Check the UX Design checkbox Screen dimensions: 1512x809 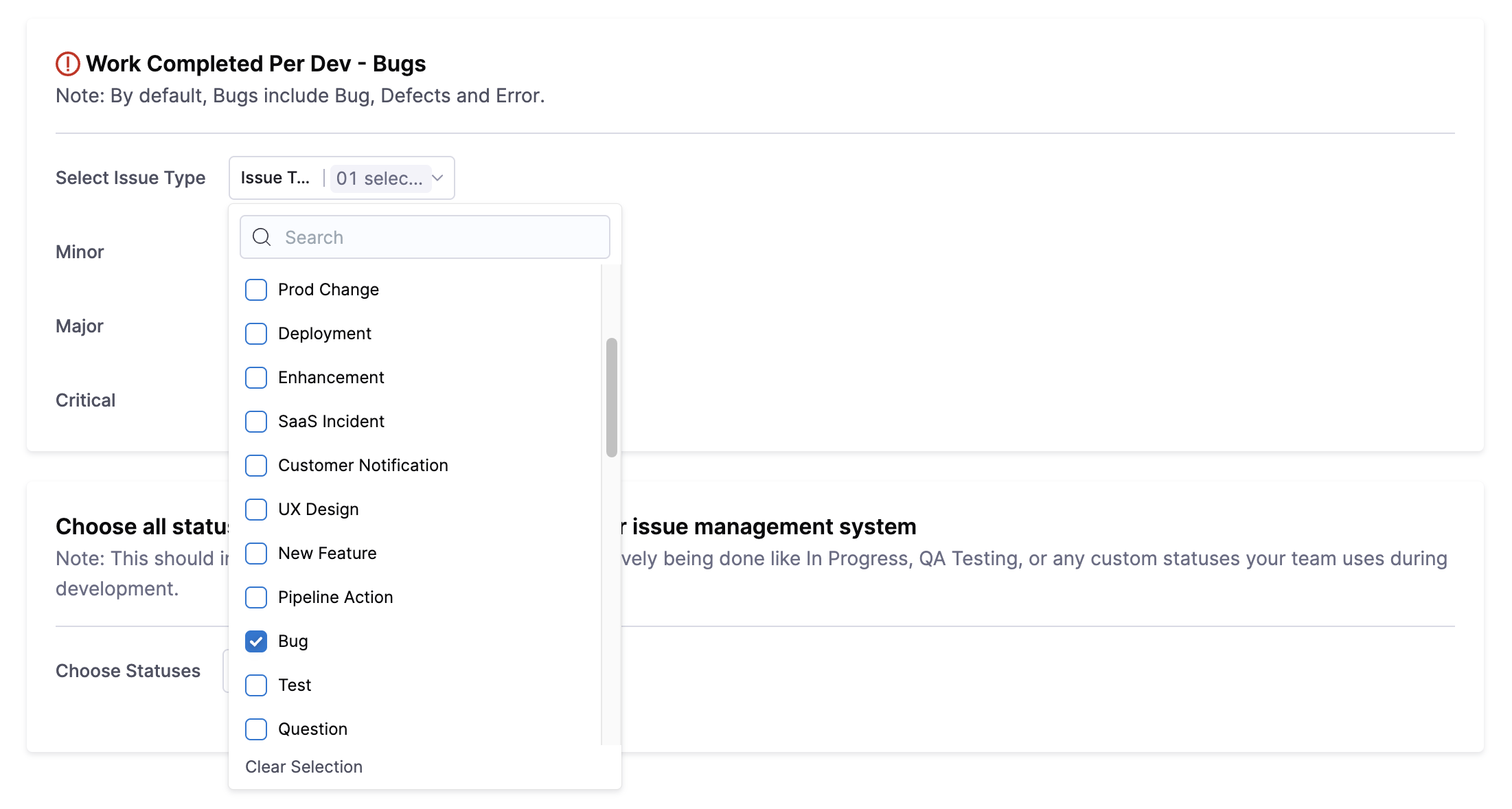click(x=256, y=510)
